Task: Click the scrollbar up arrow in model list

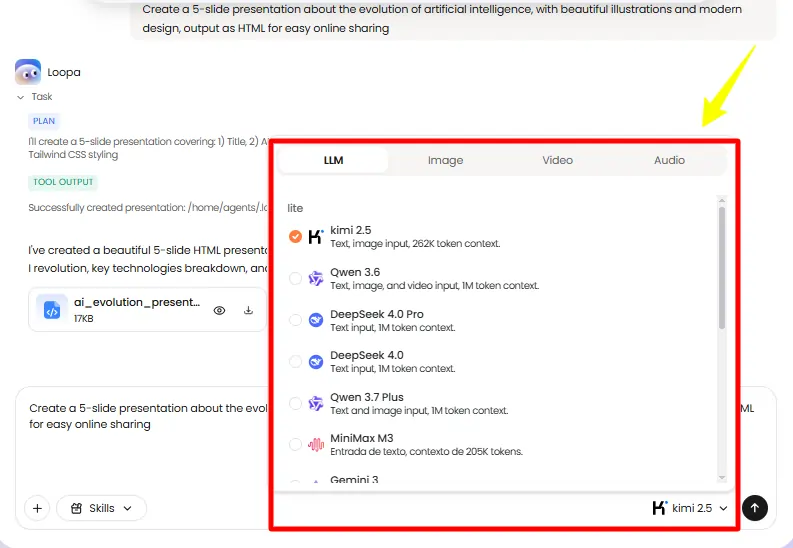Action: point(722,201)
